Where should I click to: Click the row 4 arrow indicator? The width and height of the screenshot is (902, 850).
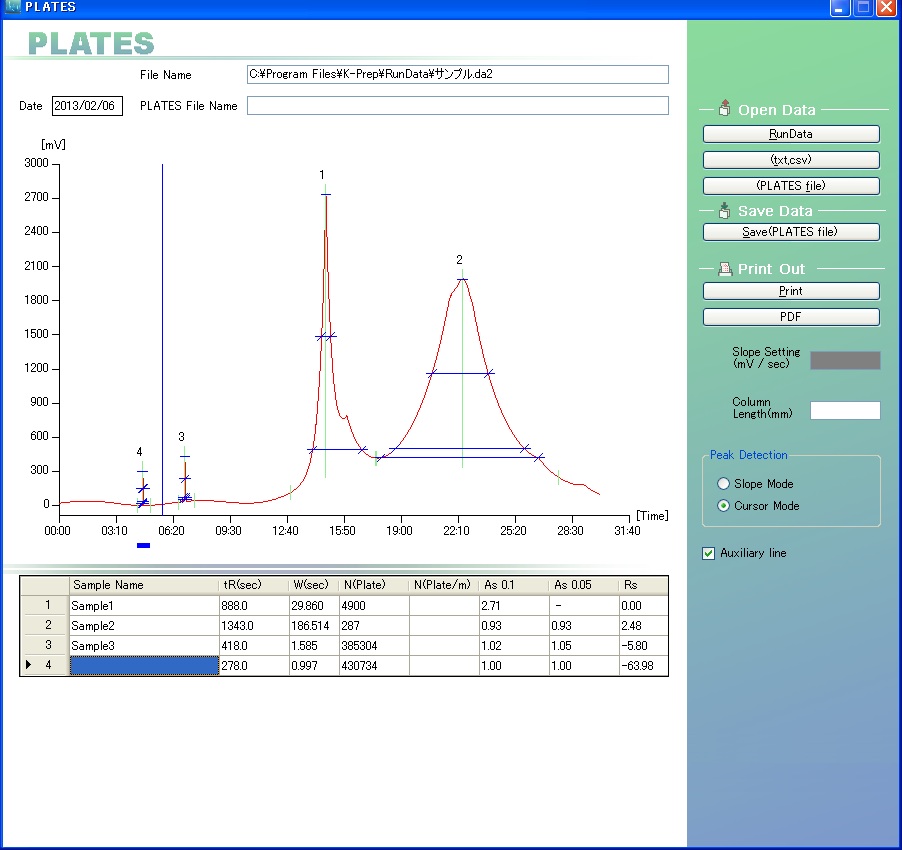(28, 665)
